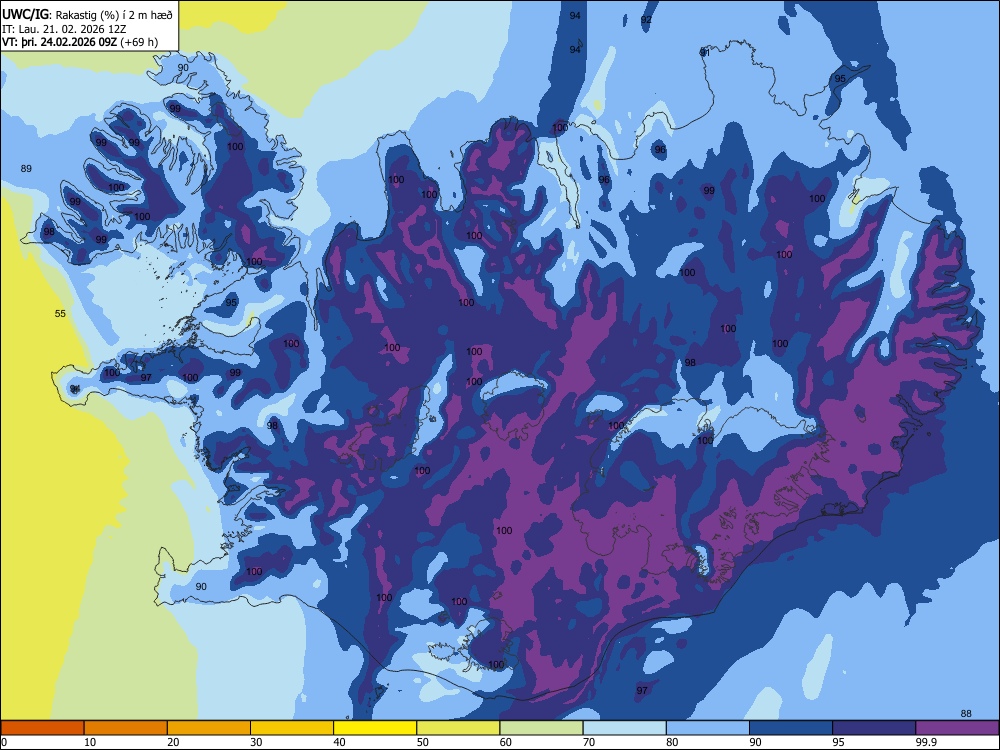Click the golden 30–40 legend swatch
This screenshot has height=750, width=1000.
tap(292, 728)
